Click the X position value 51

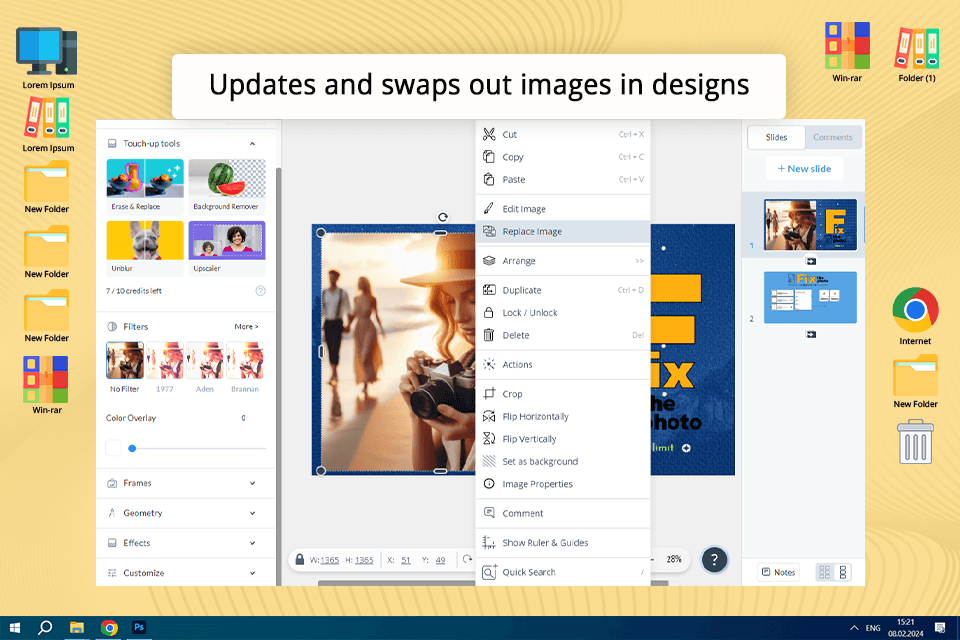[x=406, y=560]
